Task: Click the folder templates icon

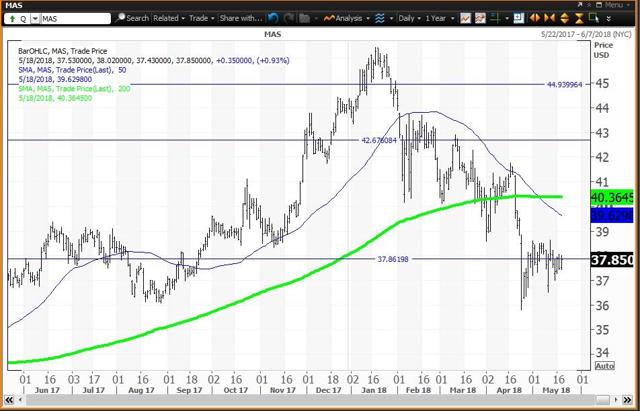Action: 304,18
